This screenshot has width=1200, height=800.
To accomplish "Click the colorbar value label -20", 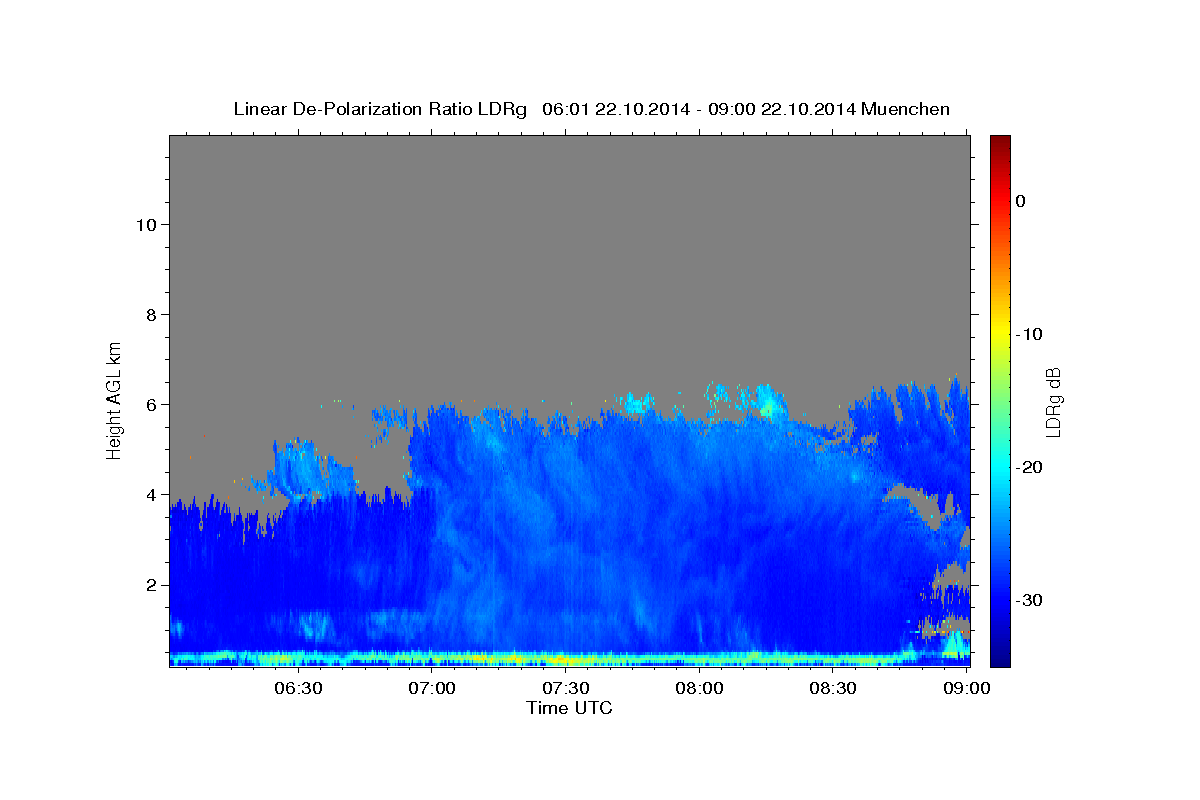I will (x=1029, y=467).
